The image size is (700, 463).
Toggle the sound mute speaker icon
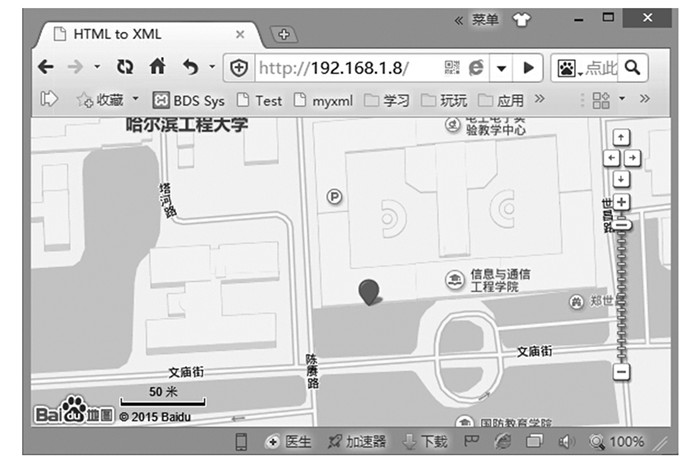[566, 441]
